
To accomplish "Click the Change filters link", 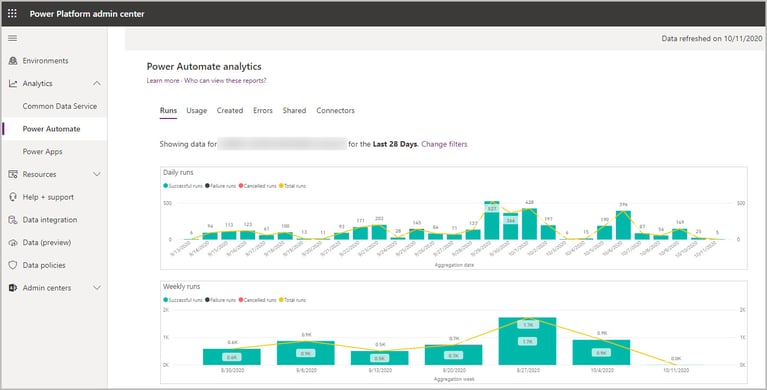I will 444,144.
